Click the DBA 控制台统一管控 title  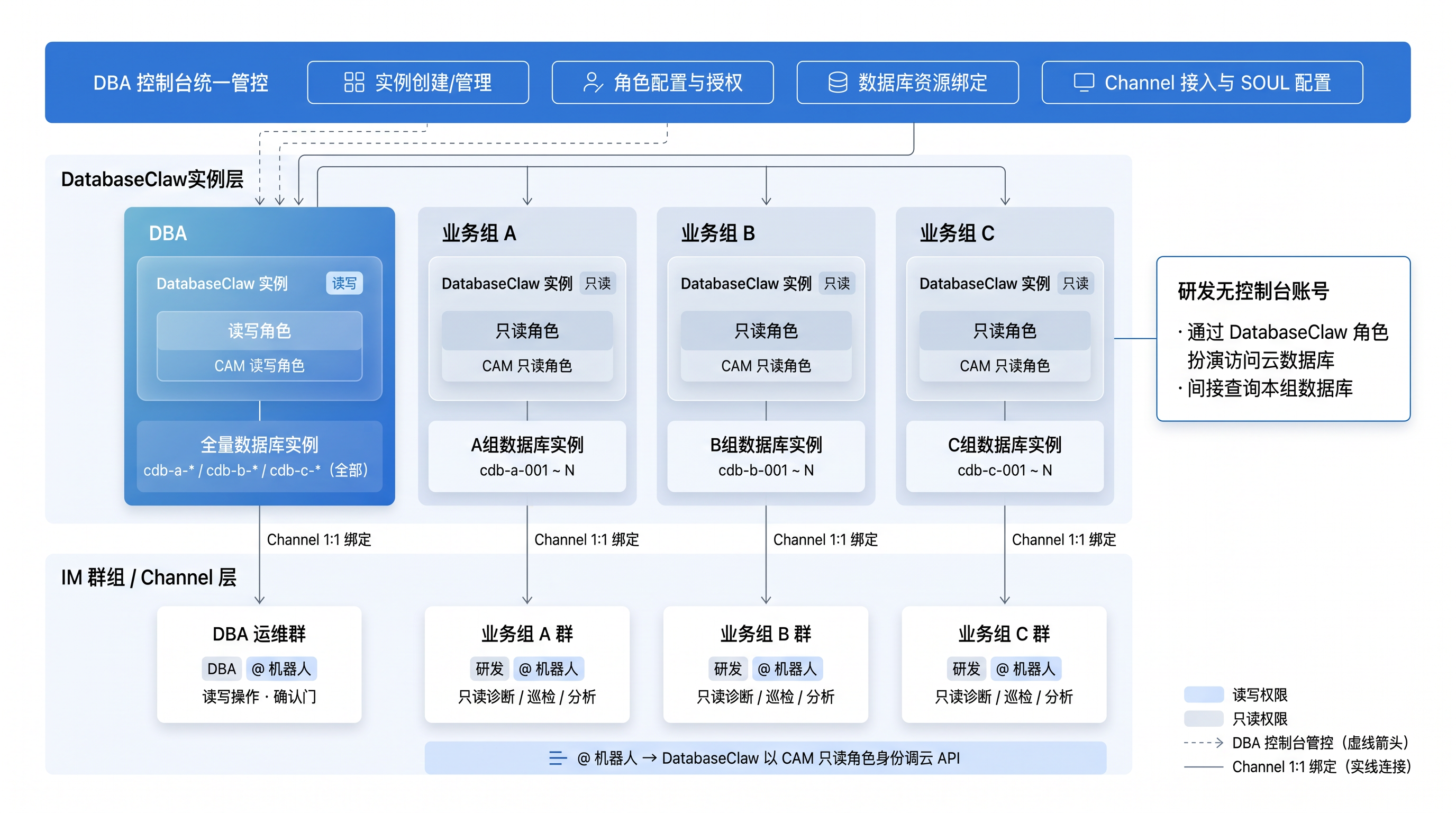181,83
